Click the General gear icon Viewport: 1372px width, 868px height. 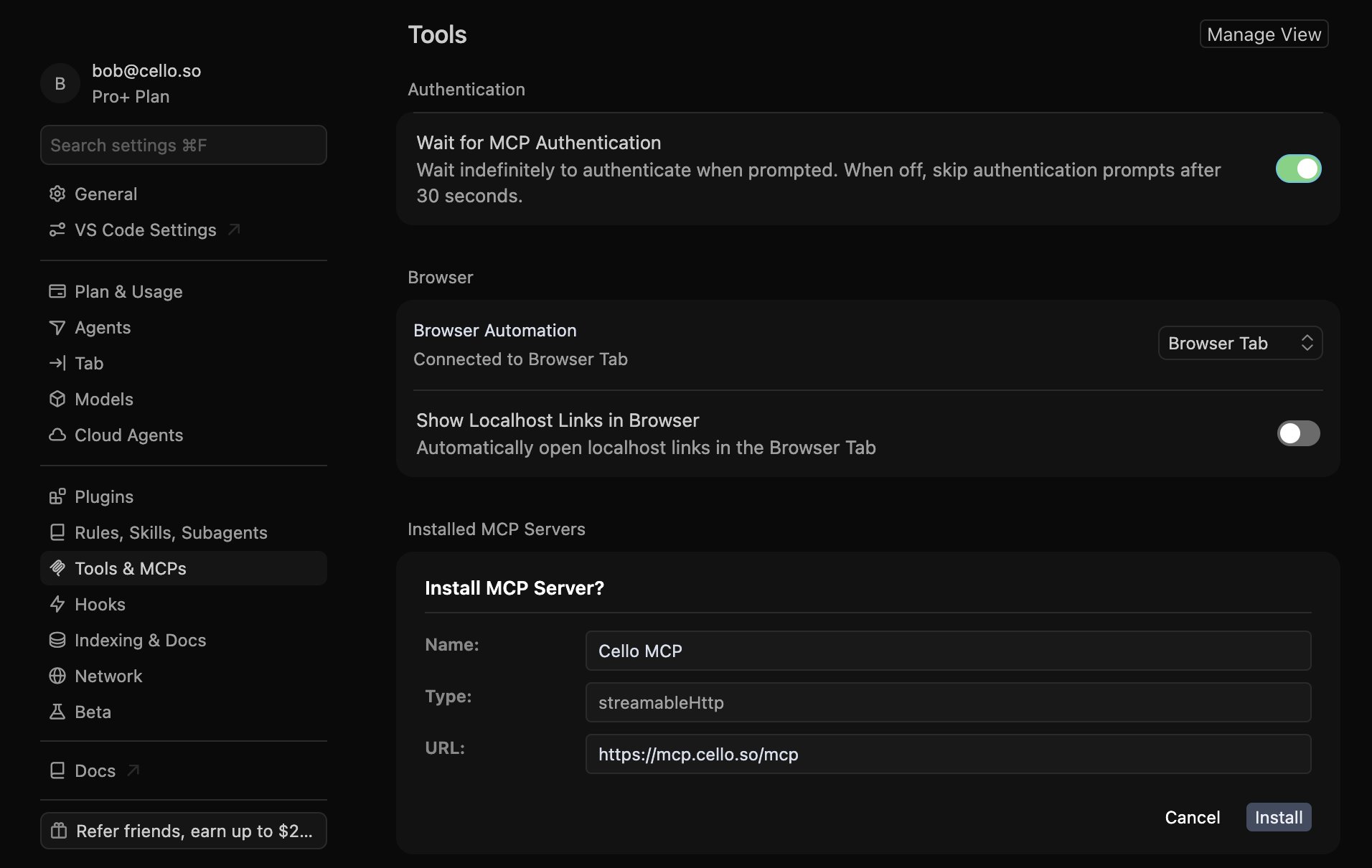57,194
